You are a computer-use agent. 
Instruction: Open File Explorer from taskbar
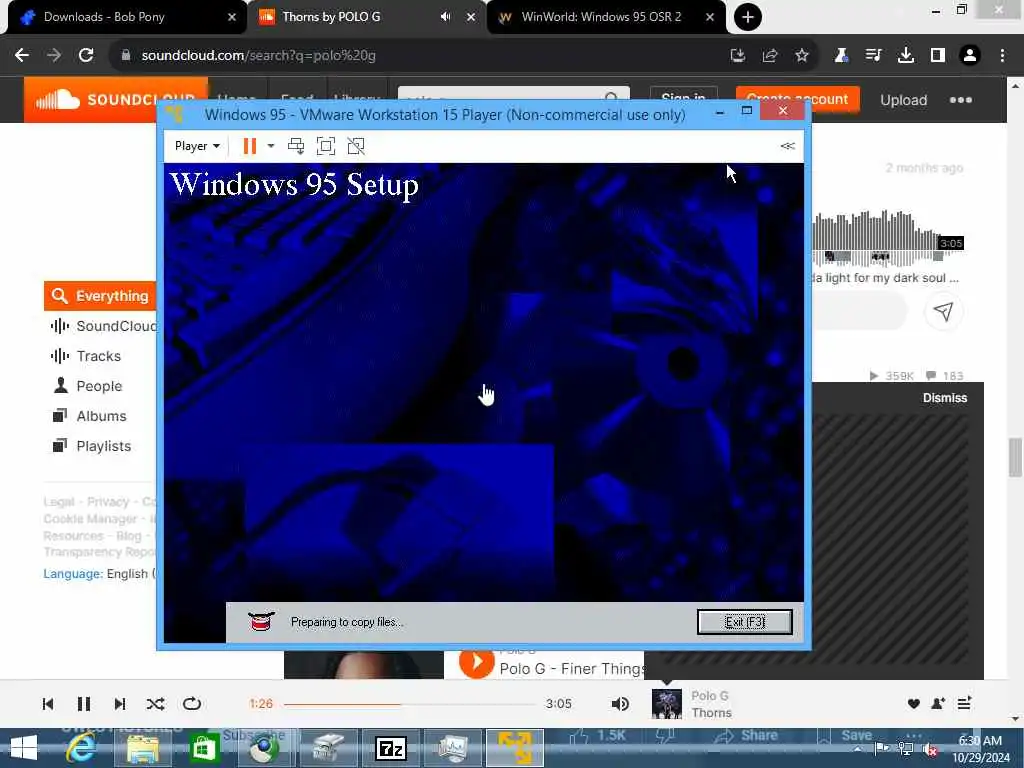(x=142, y=748)
